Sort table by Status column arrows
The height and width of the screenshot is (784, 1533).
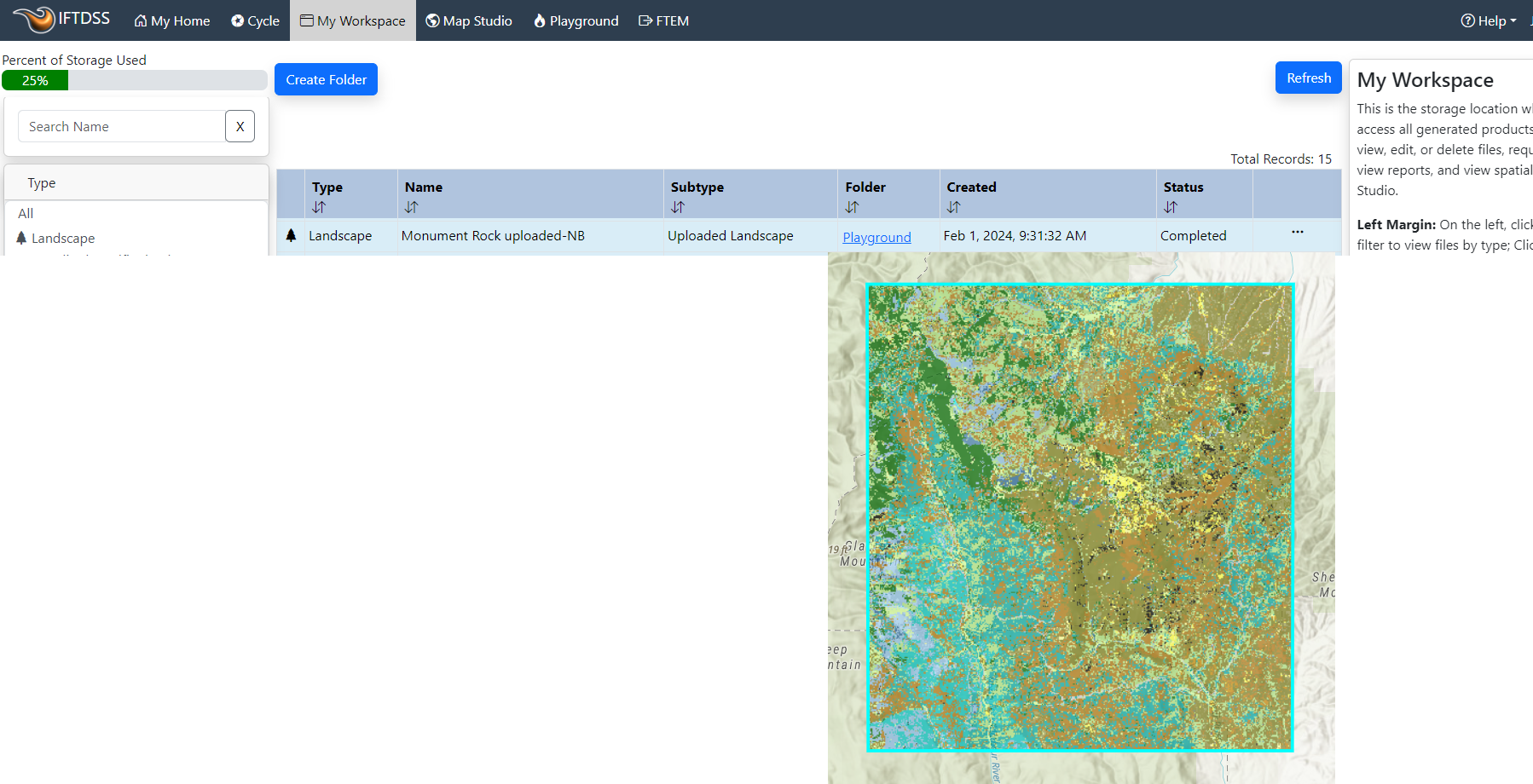pyautogui.click(x=1171, y=207)
